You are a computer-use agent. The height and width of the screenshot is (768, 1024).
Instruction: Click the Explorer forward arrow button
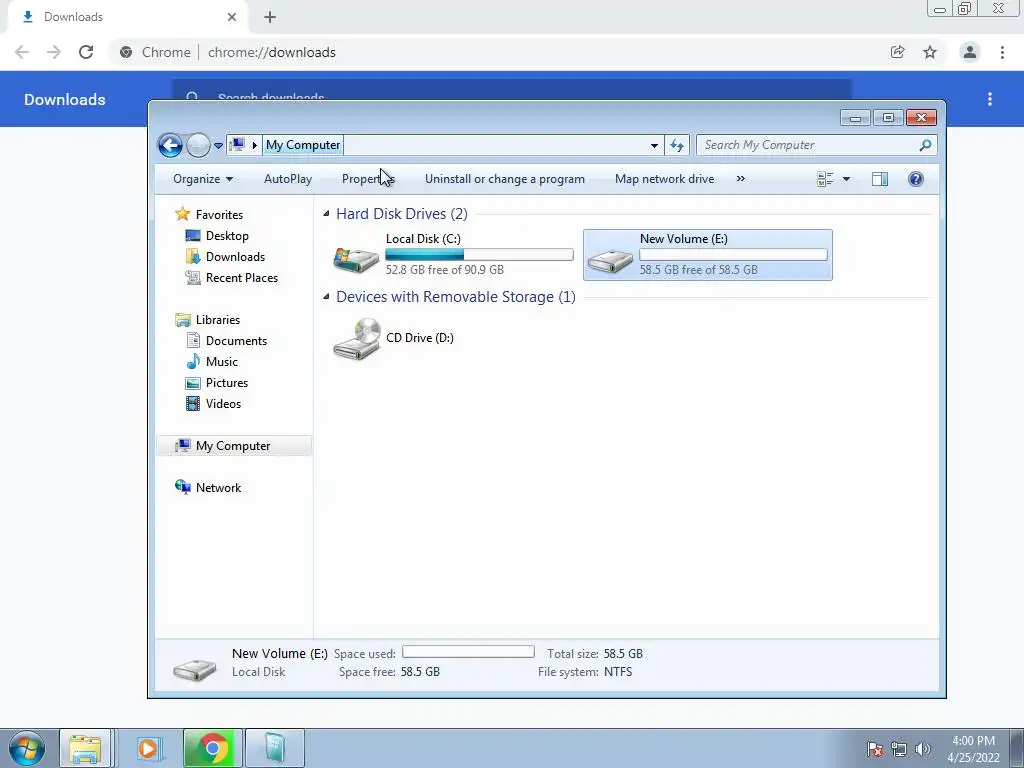coord(198,145)
